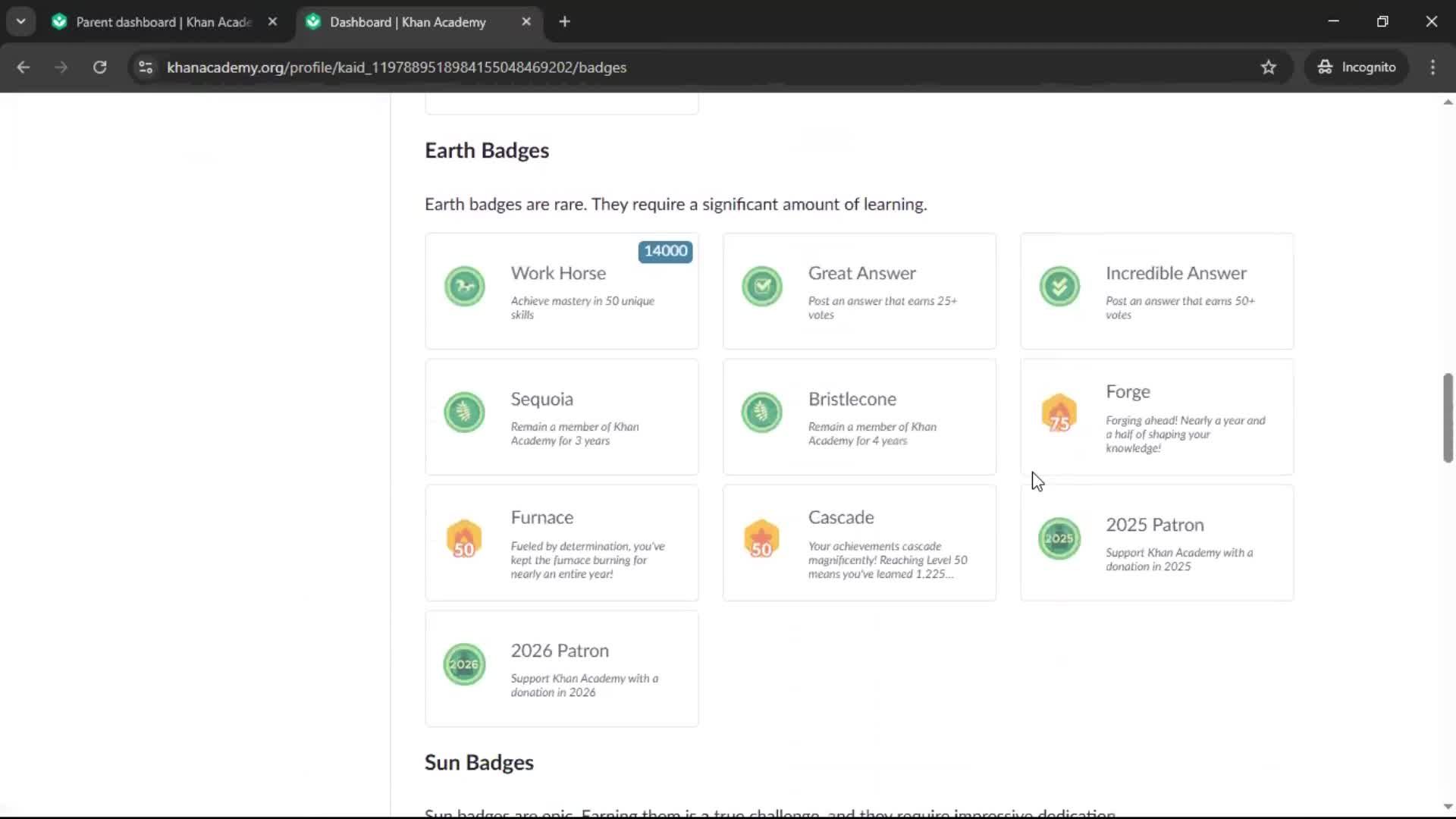1456x819 pixels.
Task: Click the browser forward arrow
Action: coord(61,67)
